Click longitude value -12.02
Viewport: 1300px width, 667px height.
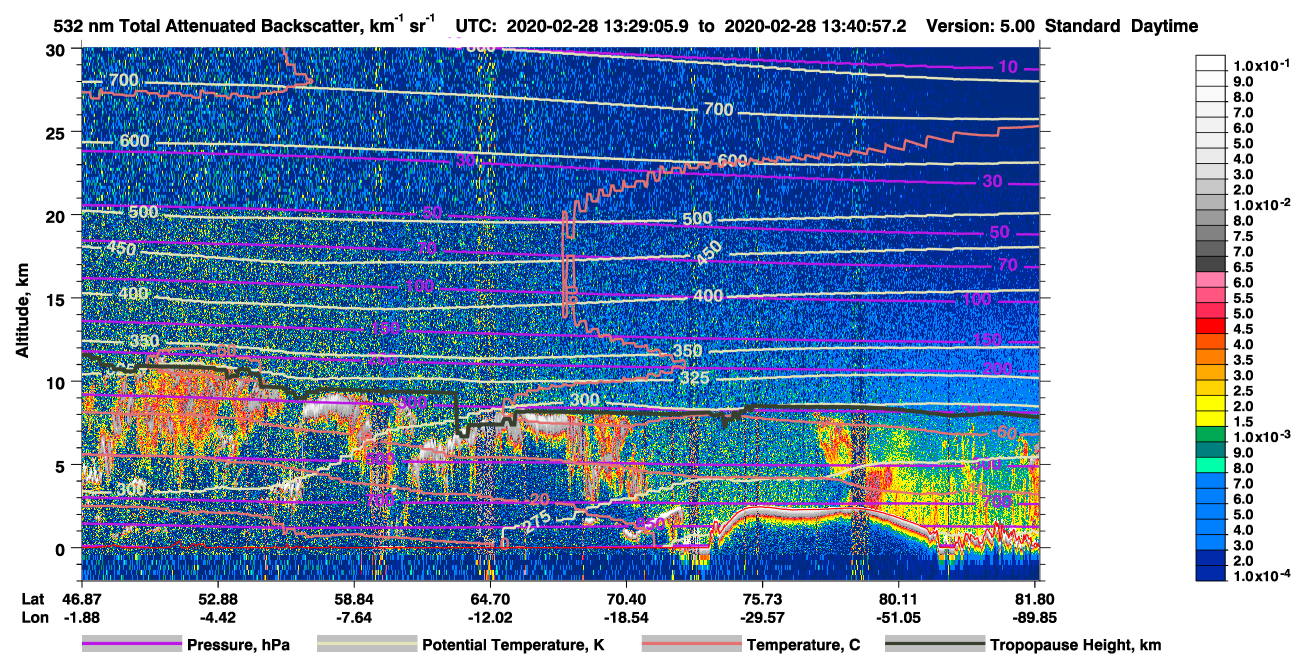point(490,617)
